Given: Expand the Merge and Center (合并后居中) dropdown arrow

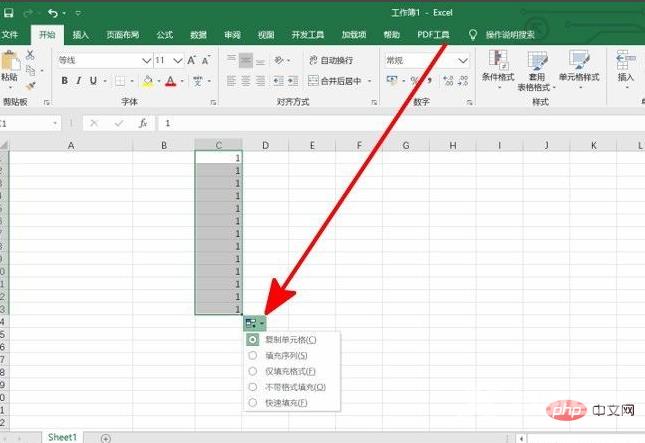Looking at the screenshot, I should [370, 81].
